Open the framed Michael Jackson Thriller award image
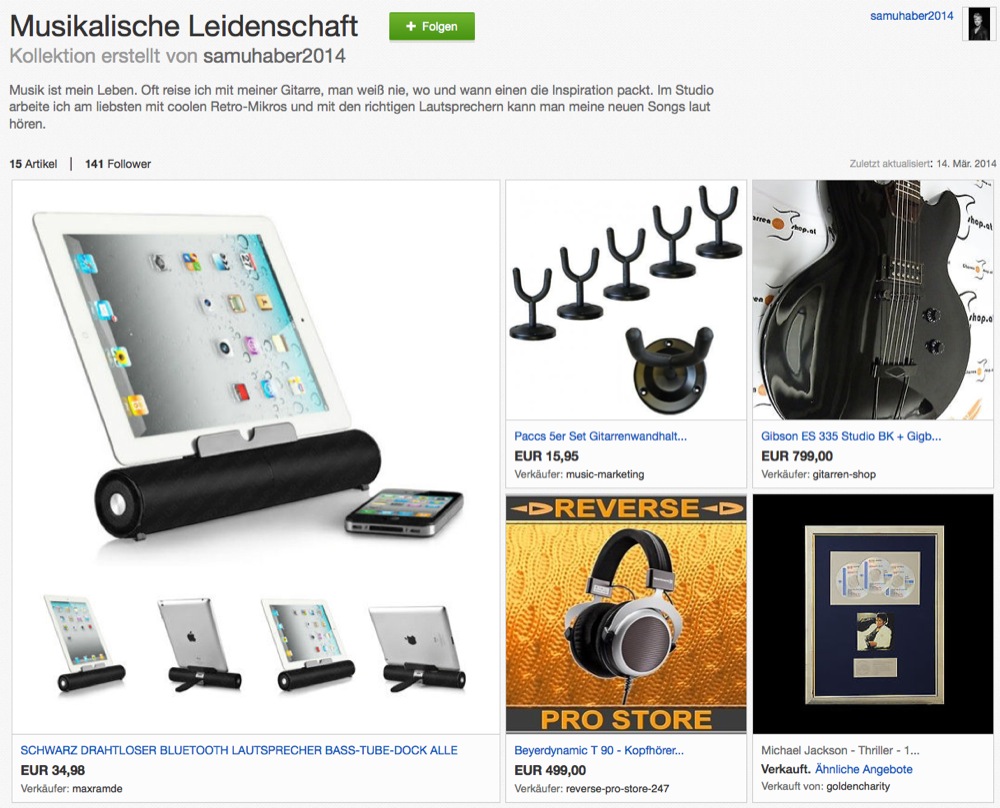 coord(873,613)
